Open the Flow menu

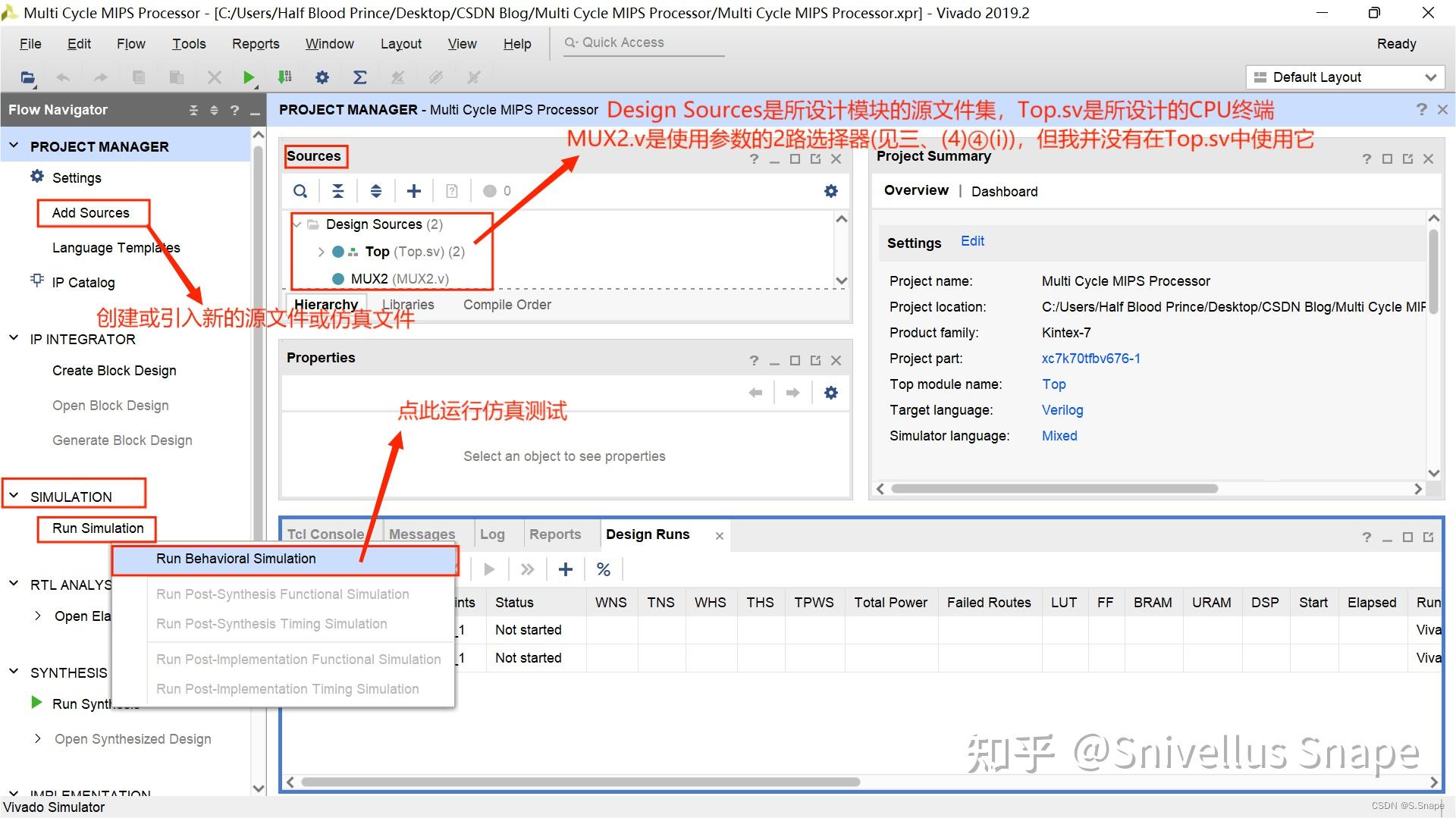(130, 43)
